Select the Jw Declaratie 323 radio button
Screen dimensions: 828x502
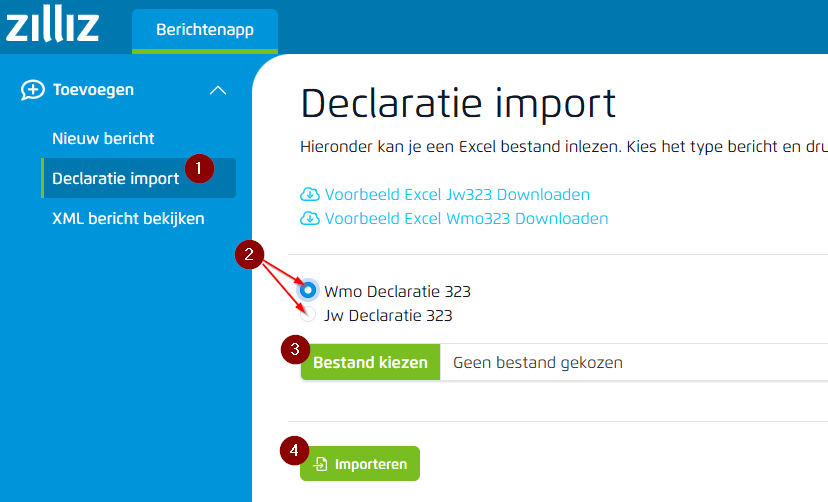click(309, 315)
